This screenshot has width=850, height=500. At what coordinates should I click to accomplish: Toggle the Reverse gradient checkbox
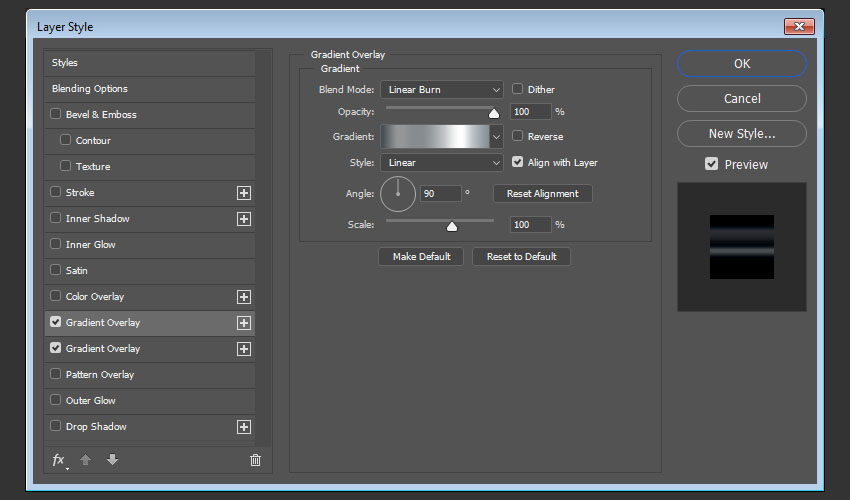(x=518, y=136)
